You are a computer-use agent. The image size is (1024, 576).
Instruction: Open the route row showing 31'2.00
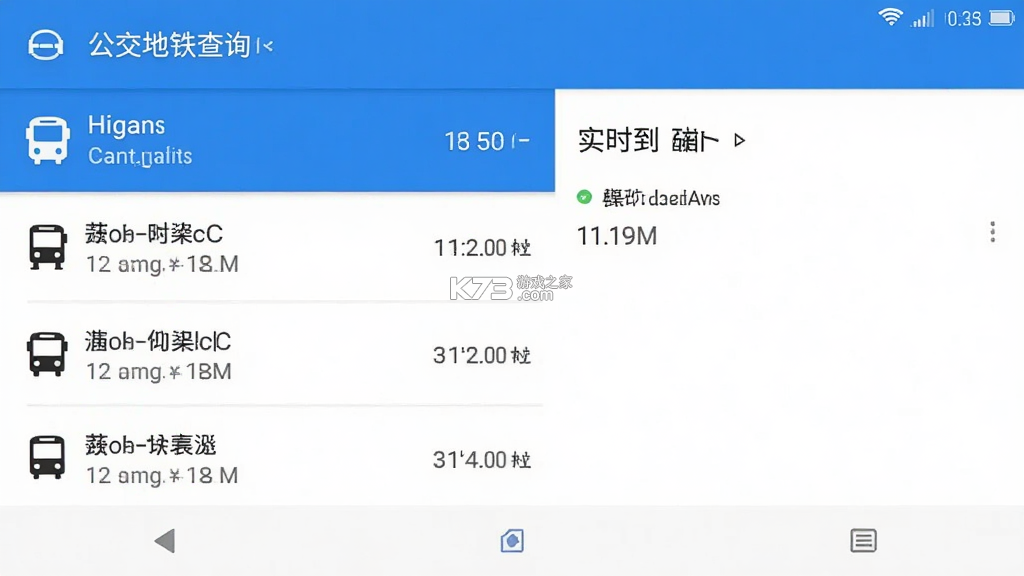coord(278,355)
